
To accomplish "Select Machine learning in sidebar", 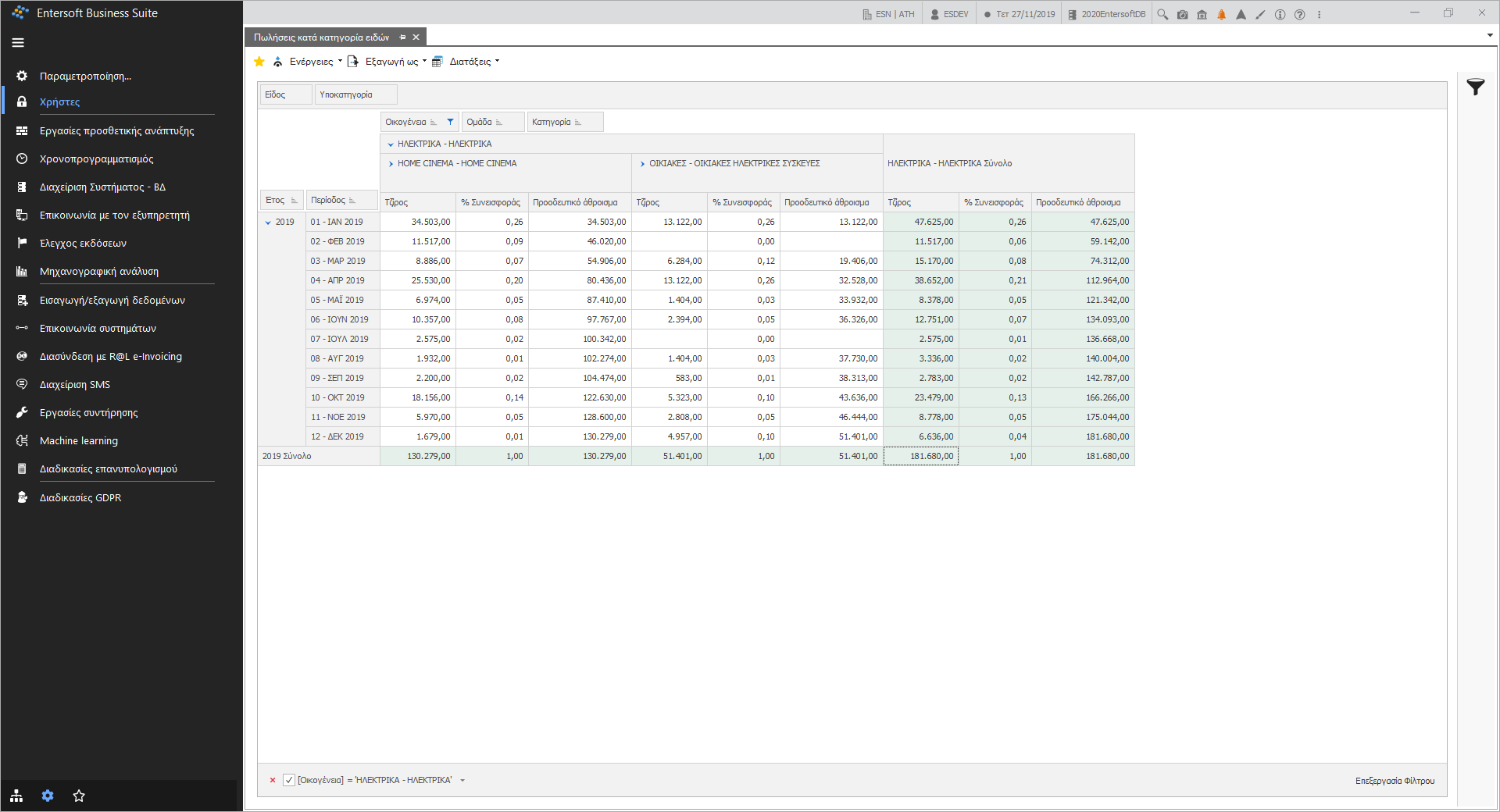I will point(79,440).
